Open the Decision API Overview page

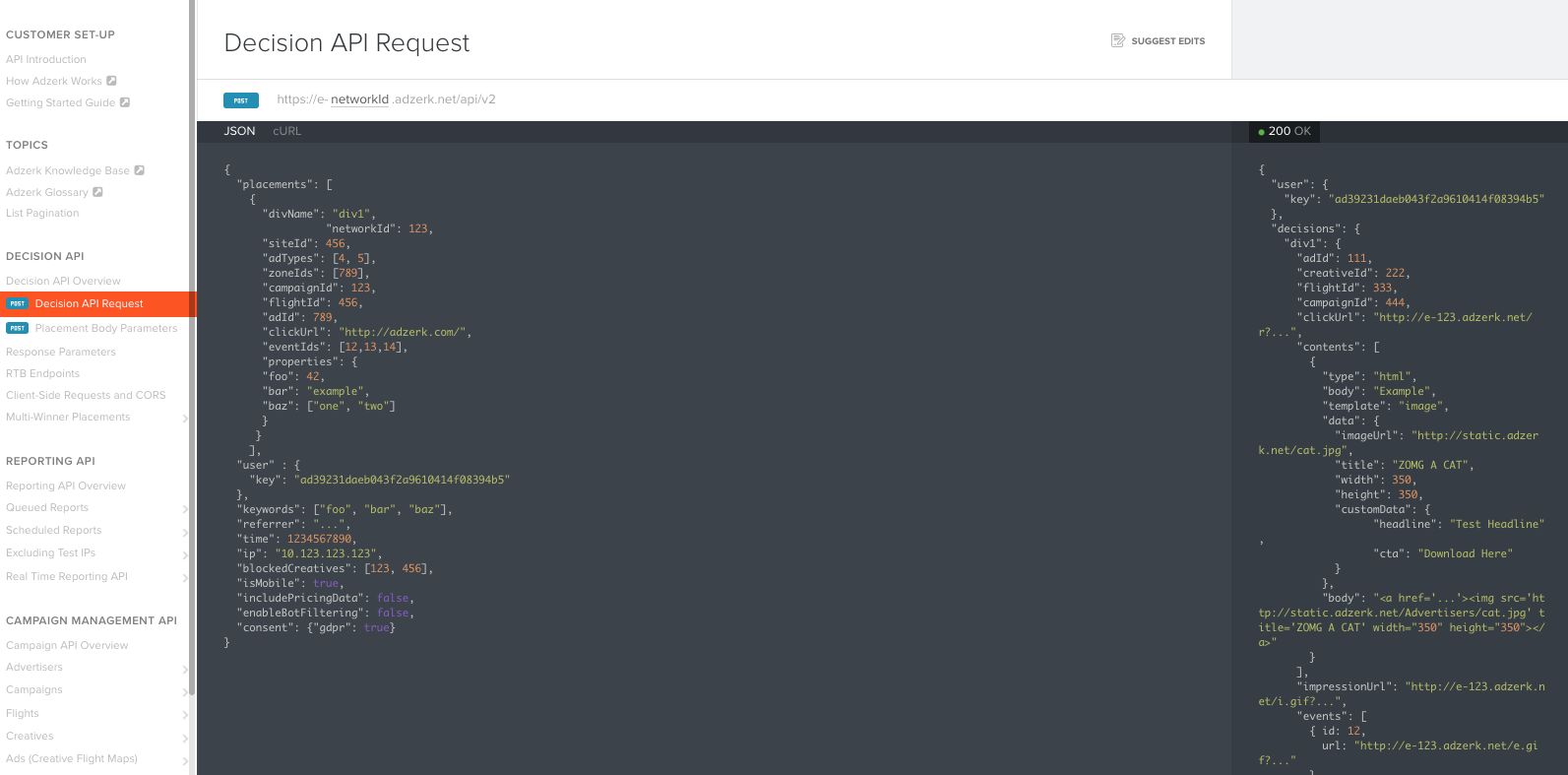(x=63, y=281)
